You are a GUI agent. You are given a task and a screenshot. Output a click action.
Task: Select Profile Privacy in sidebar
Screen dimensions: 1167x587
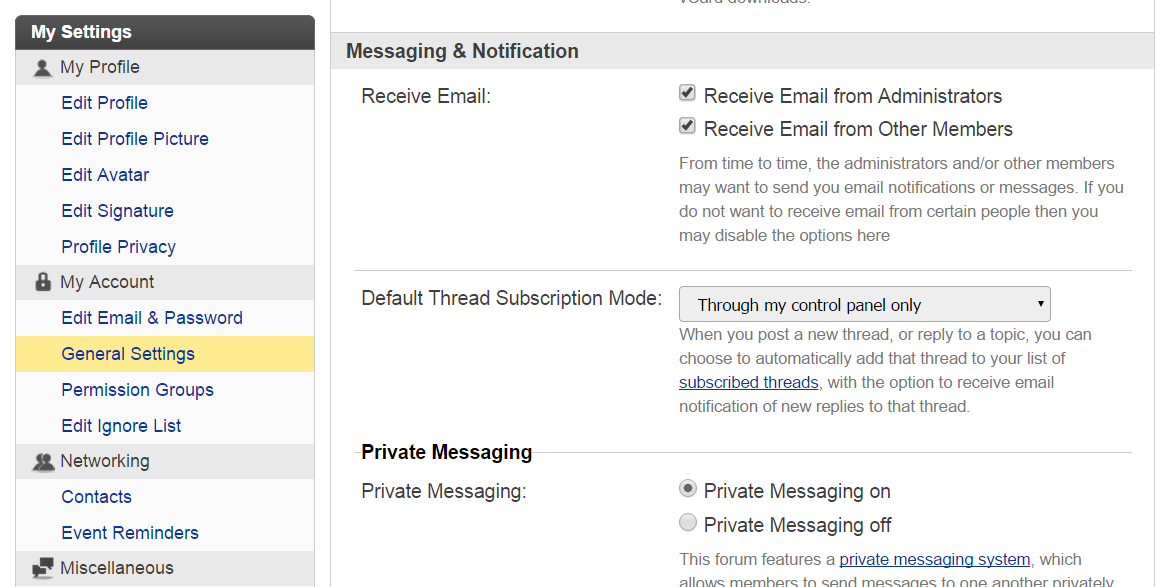(118, 247)
